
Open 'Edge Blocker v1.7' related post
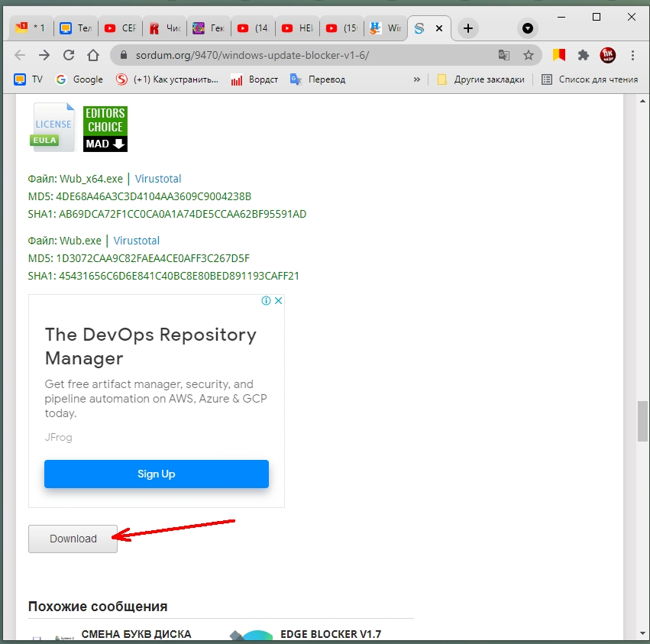pos(330,634)
